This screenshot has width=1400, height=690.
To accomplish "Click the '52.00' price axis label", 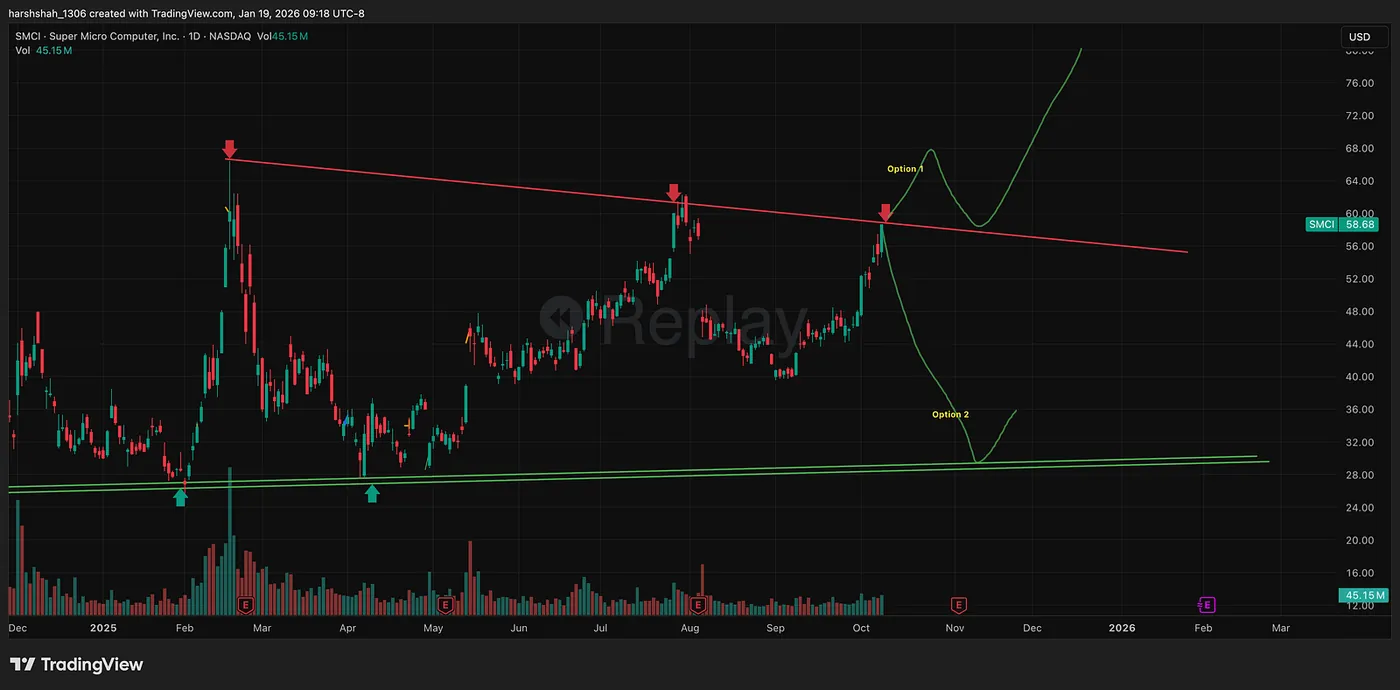I will (1359, 279).
